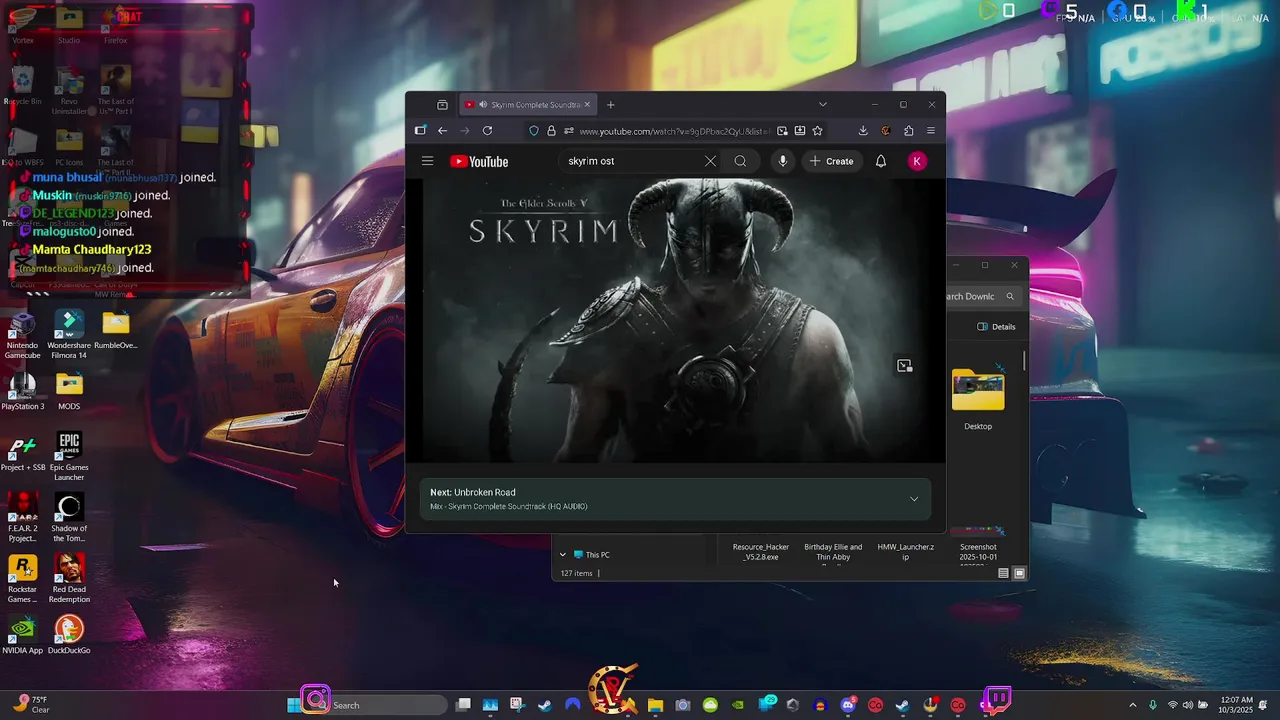
Task: Start voice search with the microphone
Action: coord(783,161)
